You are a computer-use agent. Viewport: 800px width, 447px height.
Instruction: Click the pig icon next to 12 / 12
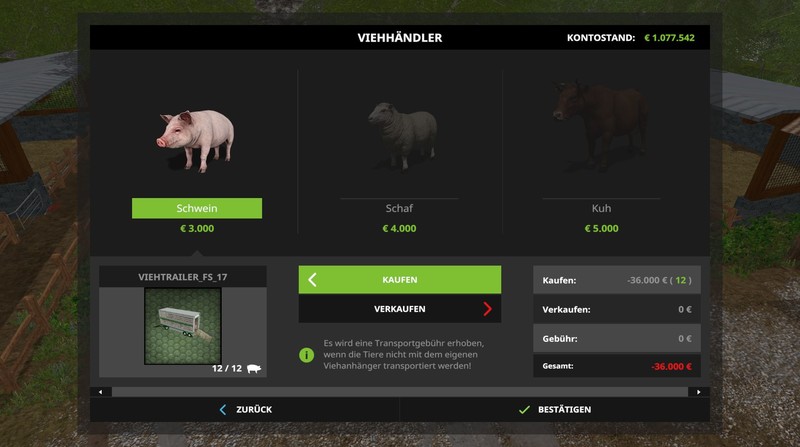[254, 368]
